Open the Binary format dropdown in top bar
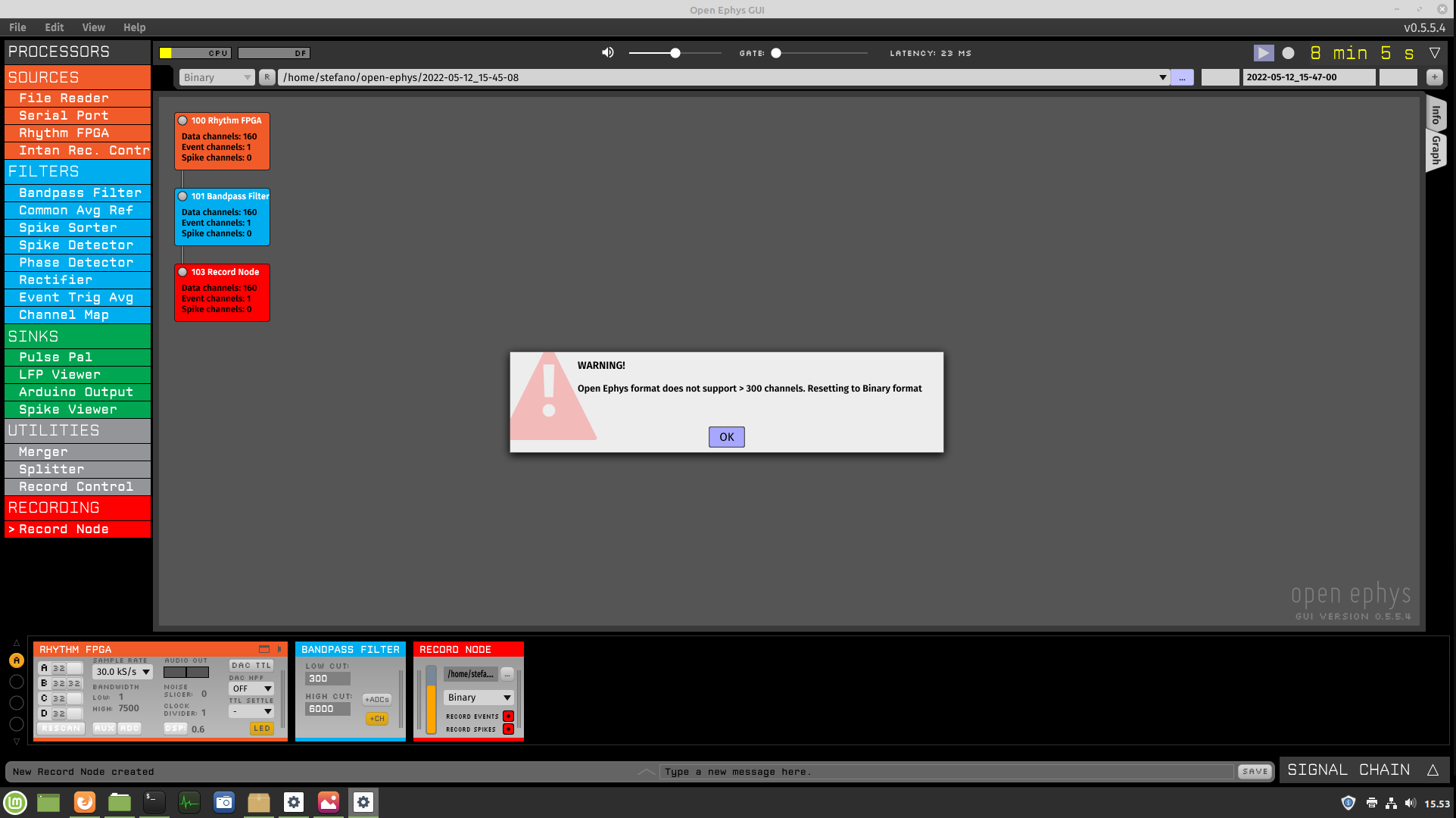This screenshot has width=1456, height=818. tap(217, 77)
